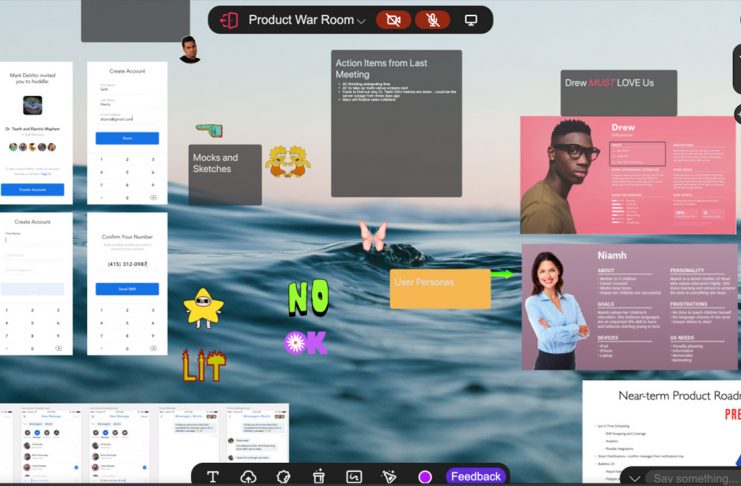Select the Action Items from Last Meeting note
The image size is (741, 486).
396,123
